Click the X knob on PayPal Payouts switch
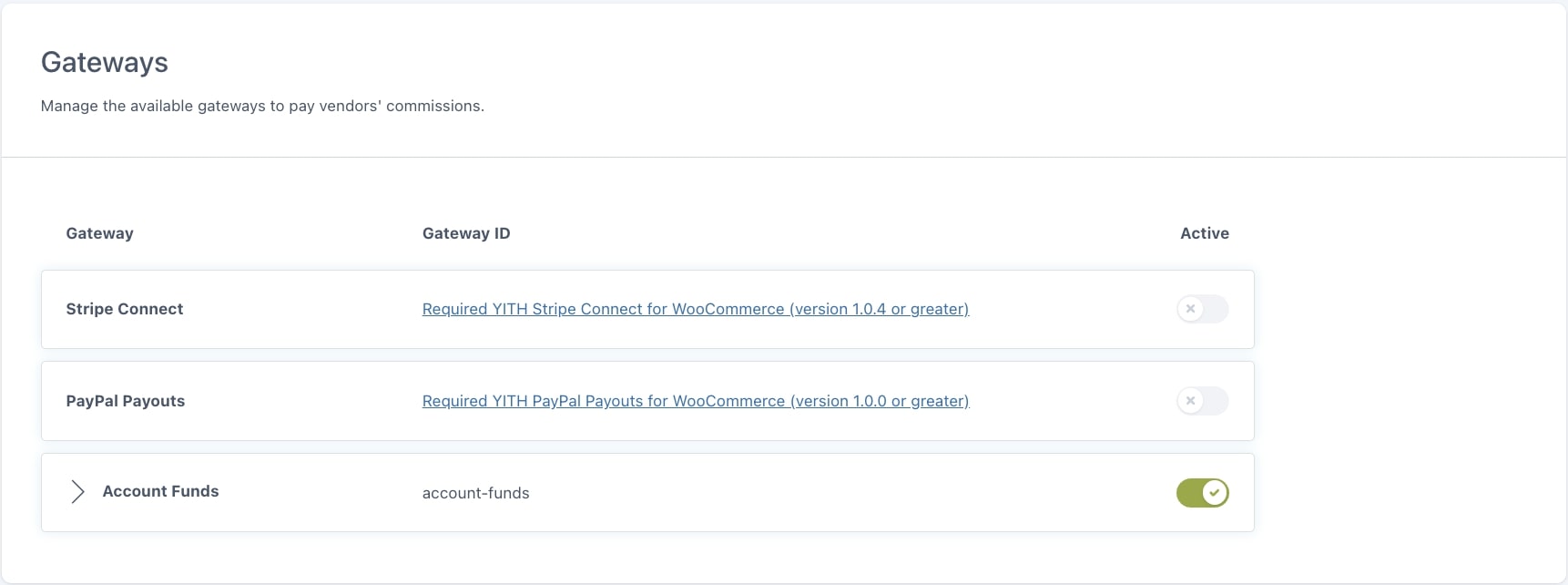 click(x=1190, y=401)
